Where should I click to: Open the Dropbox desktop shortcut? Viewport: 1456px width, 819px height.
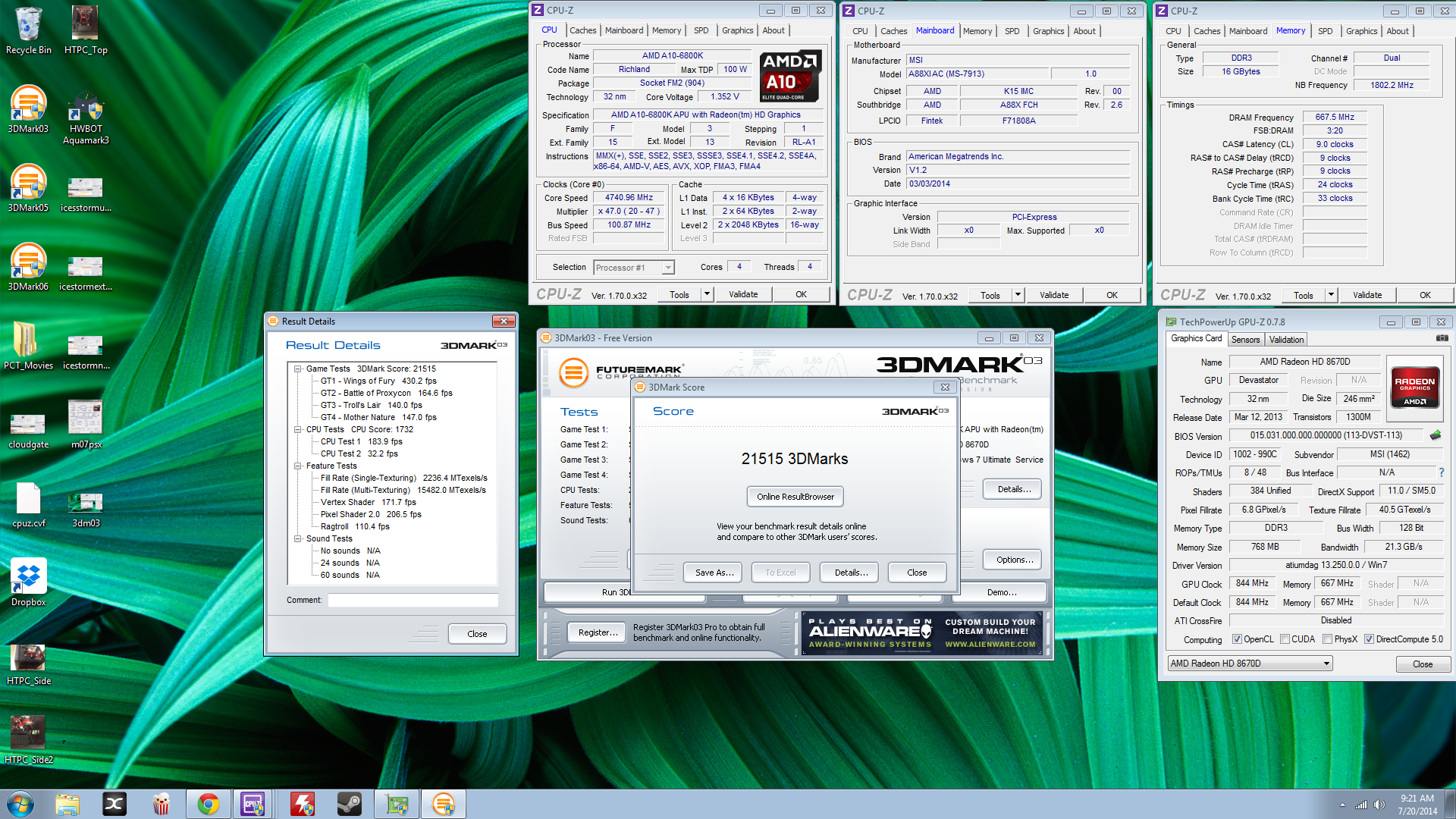pyautogui.click(x=28, y=582)
